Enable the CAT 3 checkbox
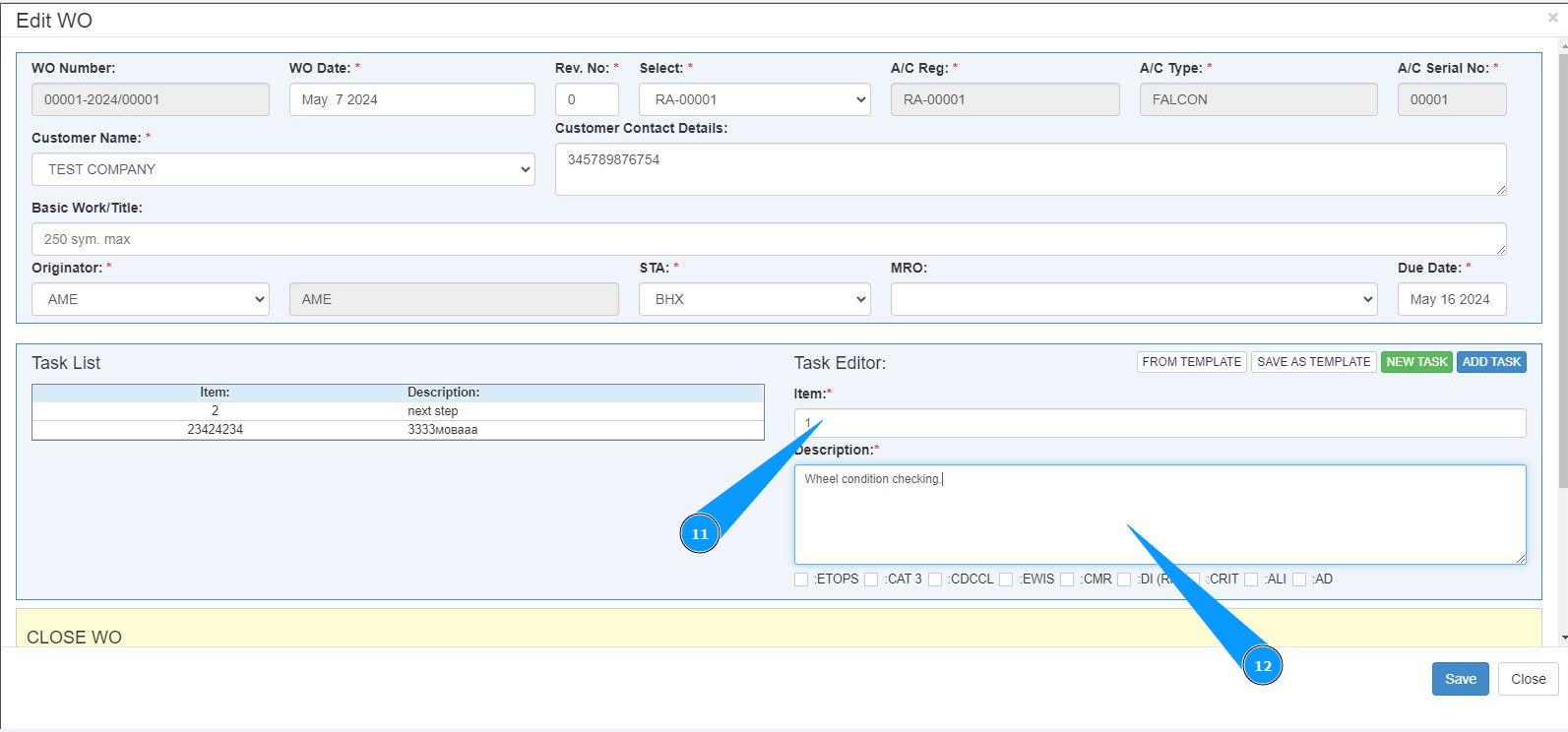Image resolution: width=1568 pixels, height=732 pixels. (x=871, y=579)
